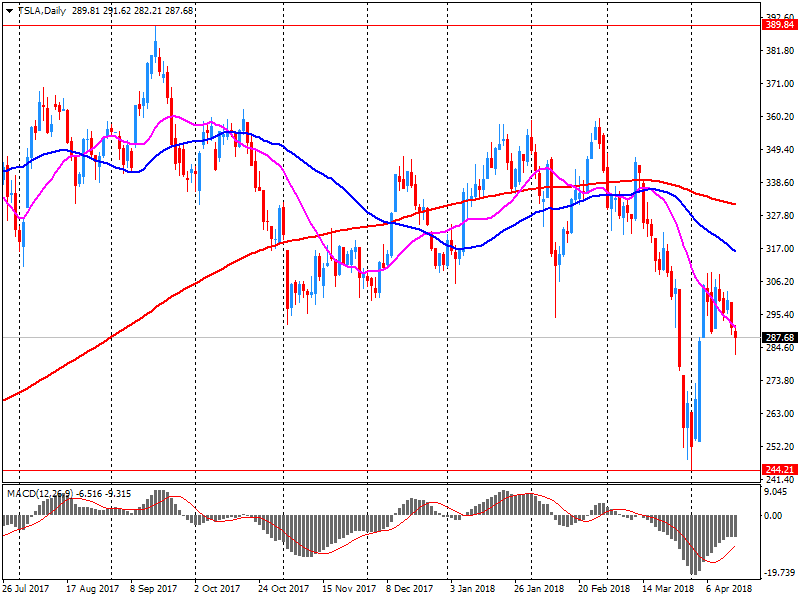Click the 8 Sep 2017 date label
The width and height of the screenshot is (800, 600).
point(153,589)
